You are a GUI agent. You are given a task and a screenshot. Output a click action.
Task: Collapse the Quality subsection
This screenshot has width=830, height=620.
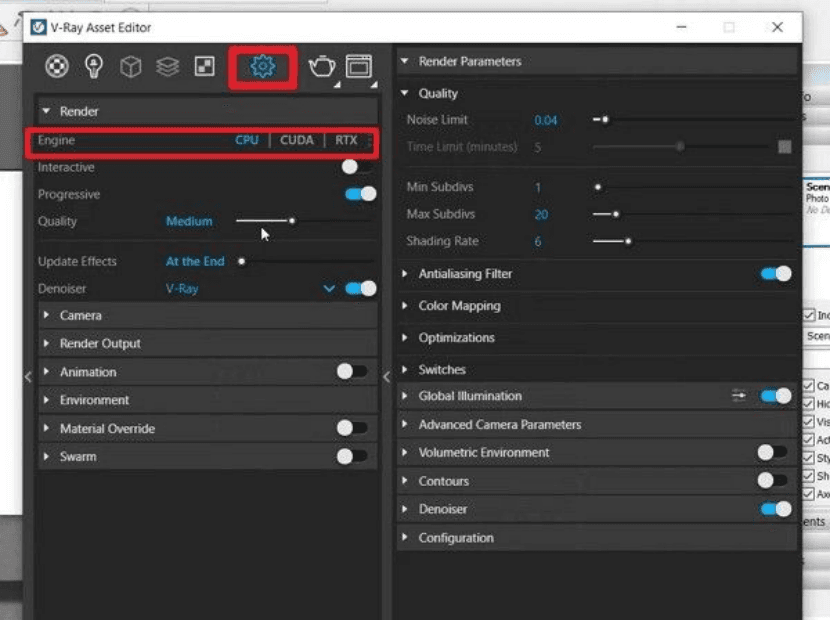[x=405, y=93]
